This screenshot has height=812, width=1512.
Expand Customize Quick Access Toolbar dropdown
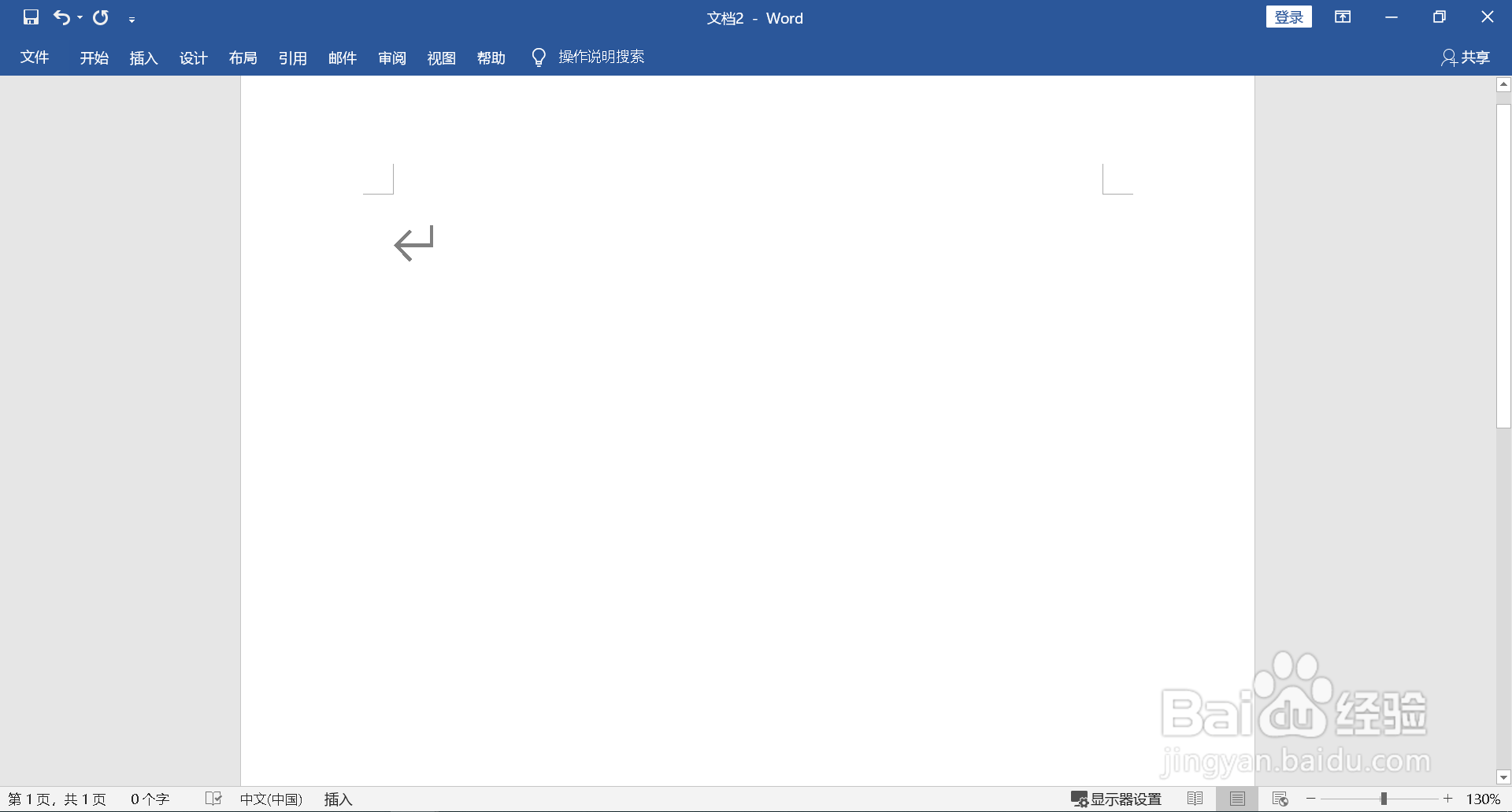click(x=132, y=19)
